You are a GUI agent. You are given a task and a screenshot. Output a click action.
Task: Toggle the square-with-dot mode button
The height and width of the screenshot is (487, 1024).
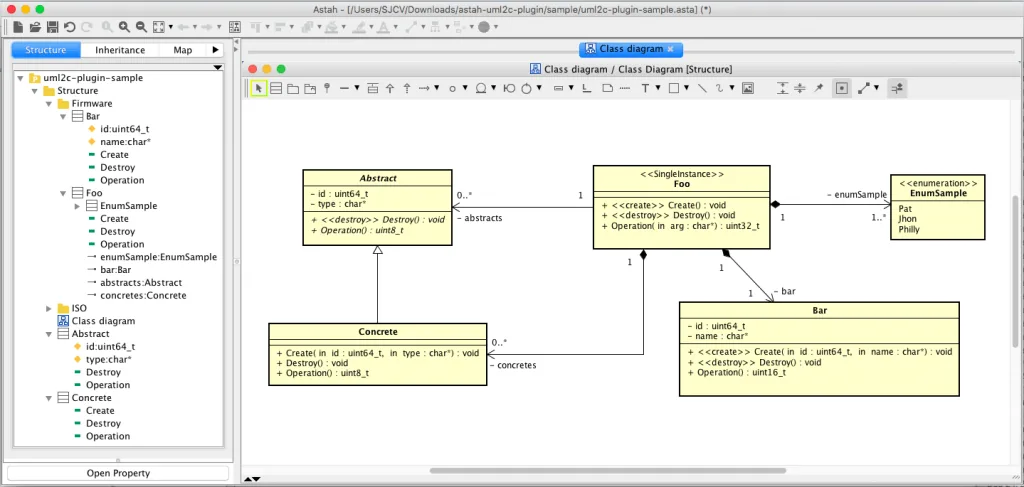pyautogui.click(x=842, y=88)
